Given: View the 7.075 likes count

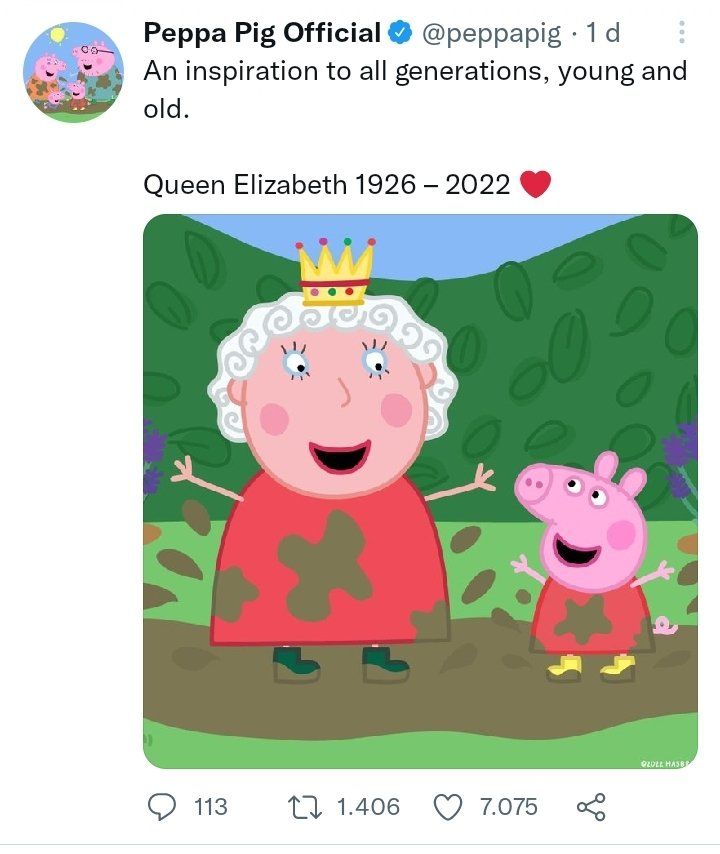Looking at the screenshot, I should click(x=509, y=807).
